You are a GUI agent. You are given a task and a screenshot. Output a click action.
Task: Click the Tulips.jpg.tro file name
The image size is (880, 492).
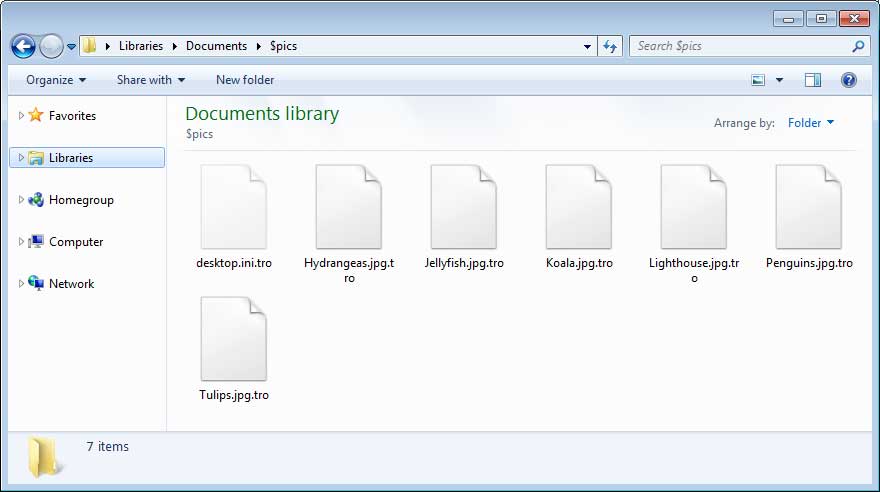pyautogui.click(x=234, y=395)
